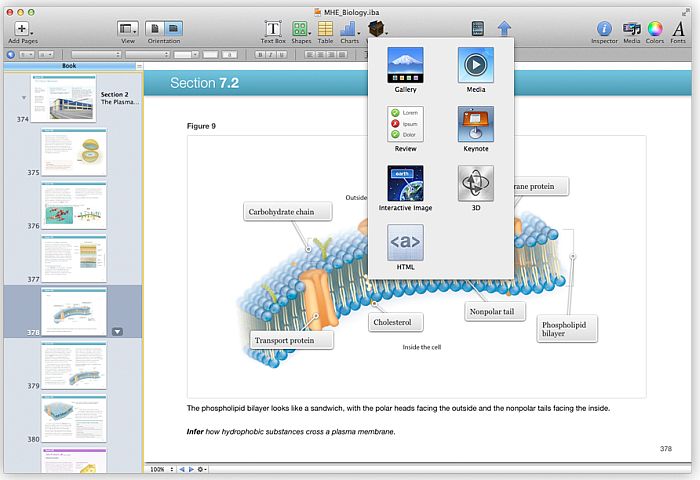Switch to portrait orientation
The image size is (700, 480).
click(x=155, y=29)
